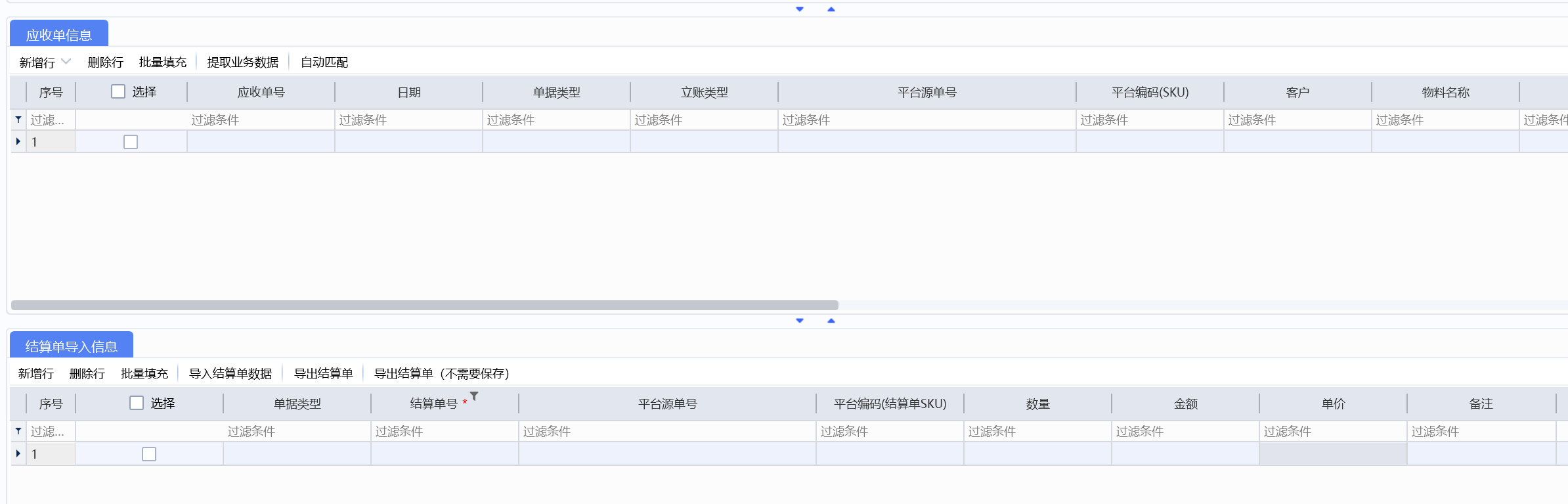Tick the row 1 checkbox in 应收单信息
The height and width of the screenshot is (504, 1568).
(131, 142)
